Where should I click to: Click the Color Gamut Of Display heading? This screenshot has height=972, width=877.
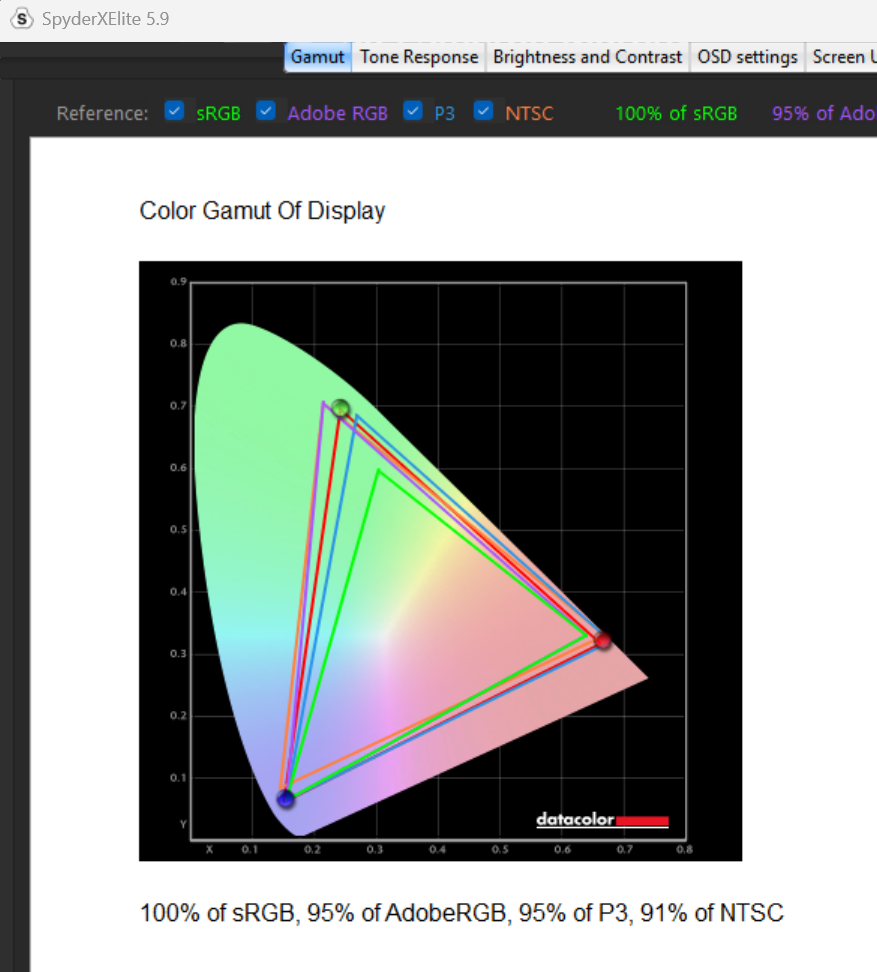tap(262, 211)
